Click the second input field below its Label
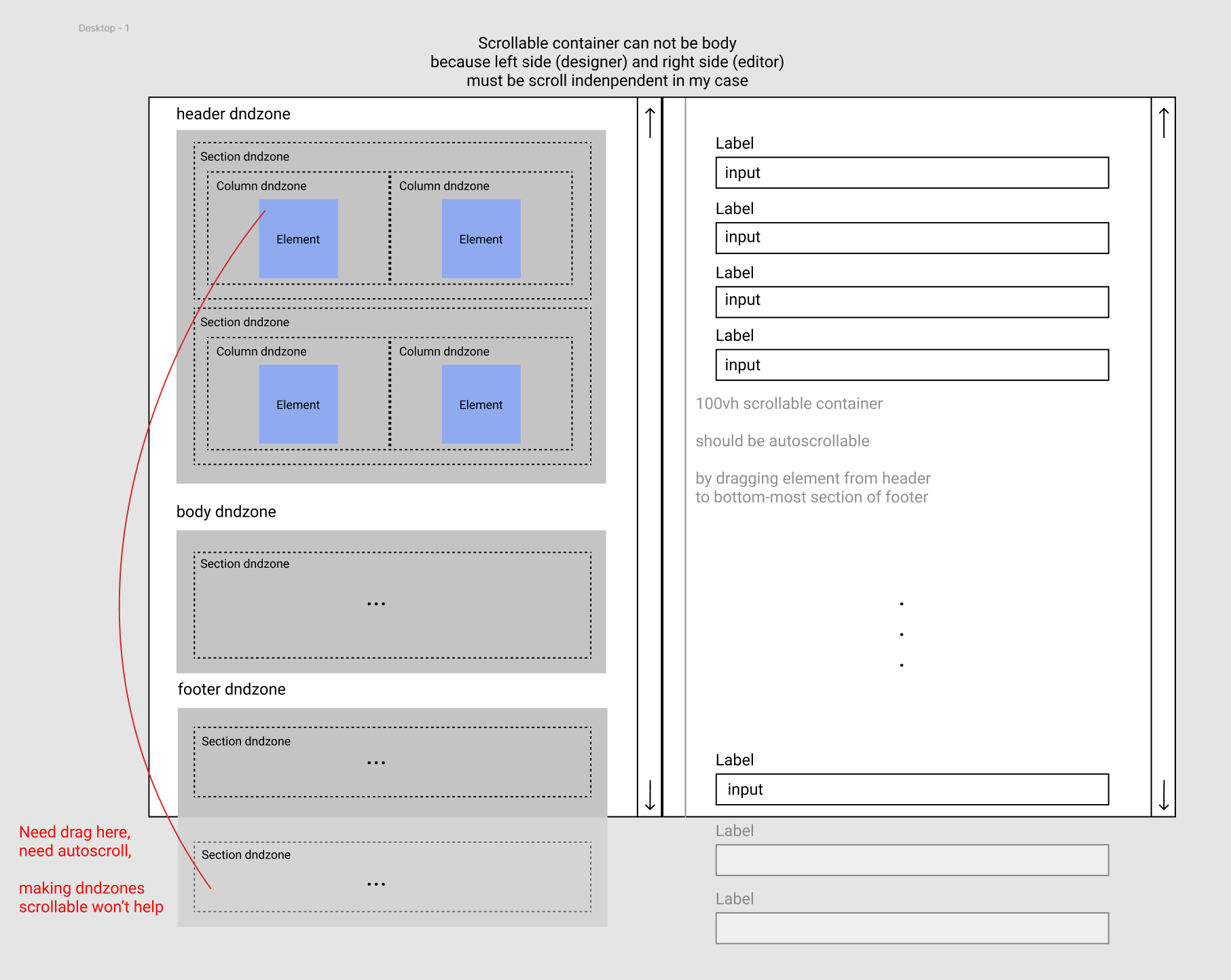Viewport: 1231px width, 980px height. (912, 238)
